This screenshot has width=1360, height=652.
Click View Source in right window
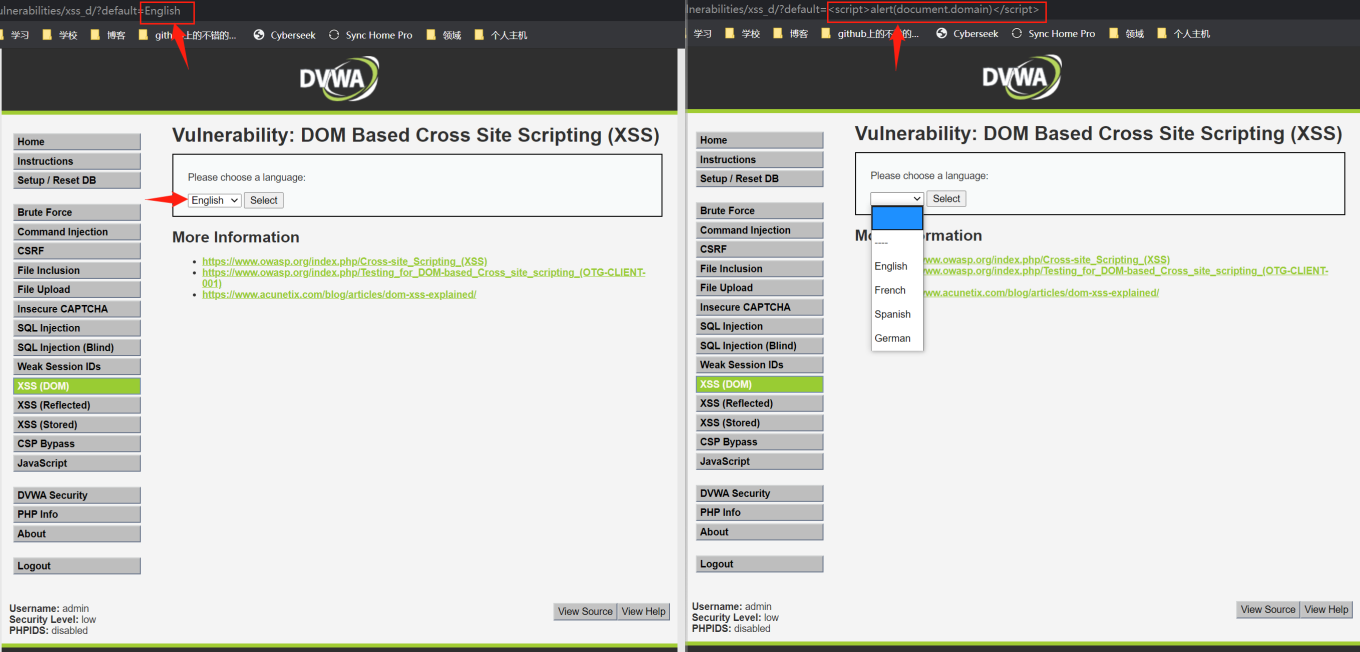[x=1268, y=609]
